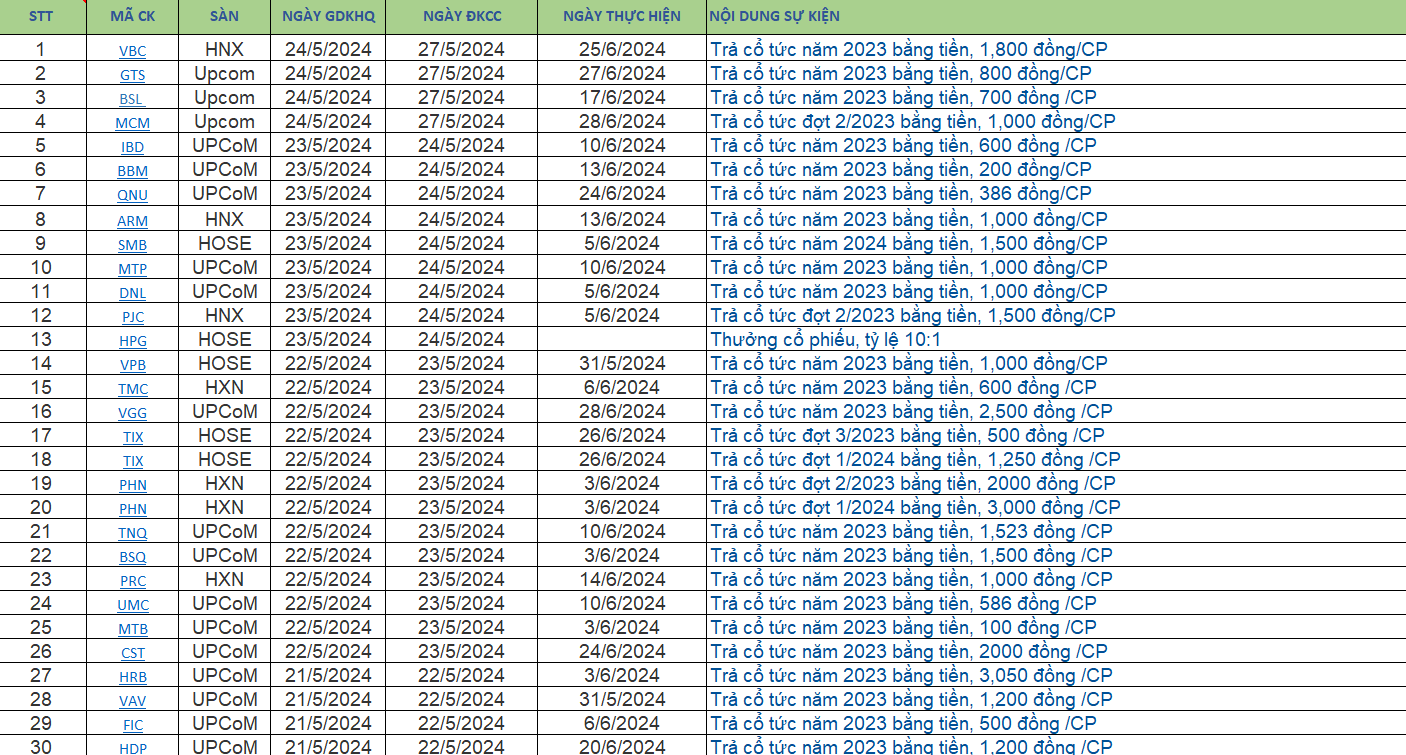Select the STT column header

tap(41, 16)
